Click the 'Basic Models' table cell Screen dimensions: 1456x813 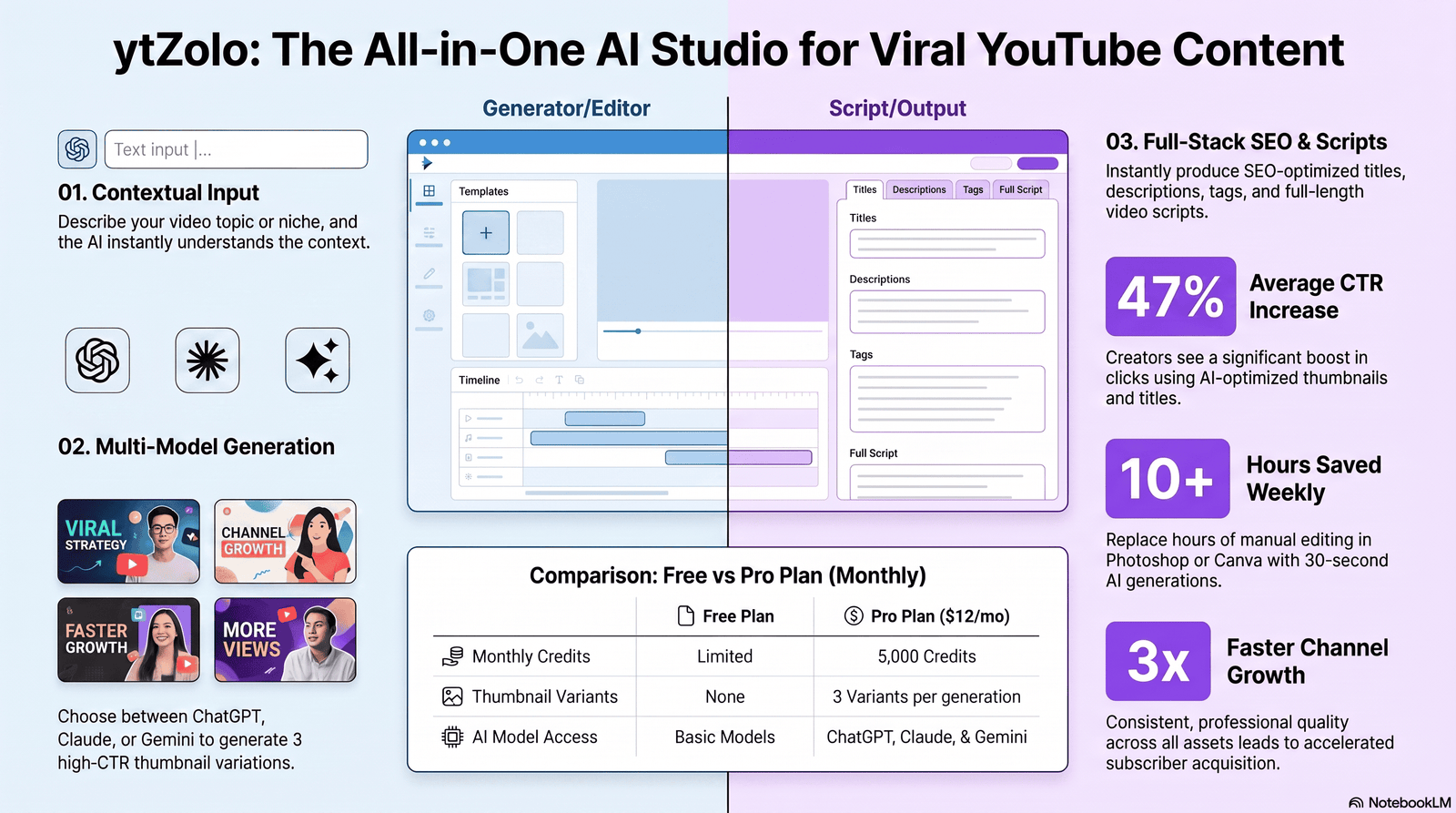tap(724, 737)
